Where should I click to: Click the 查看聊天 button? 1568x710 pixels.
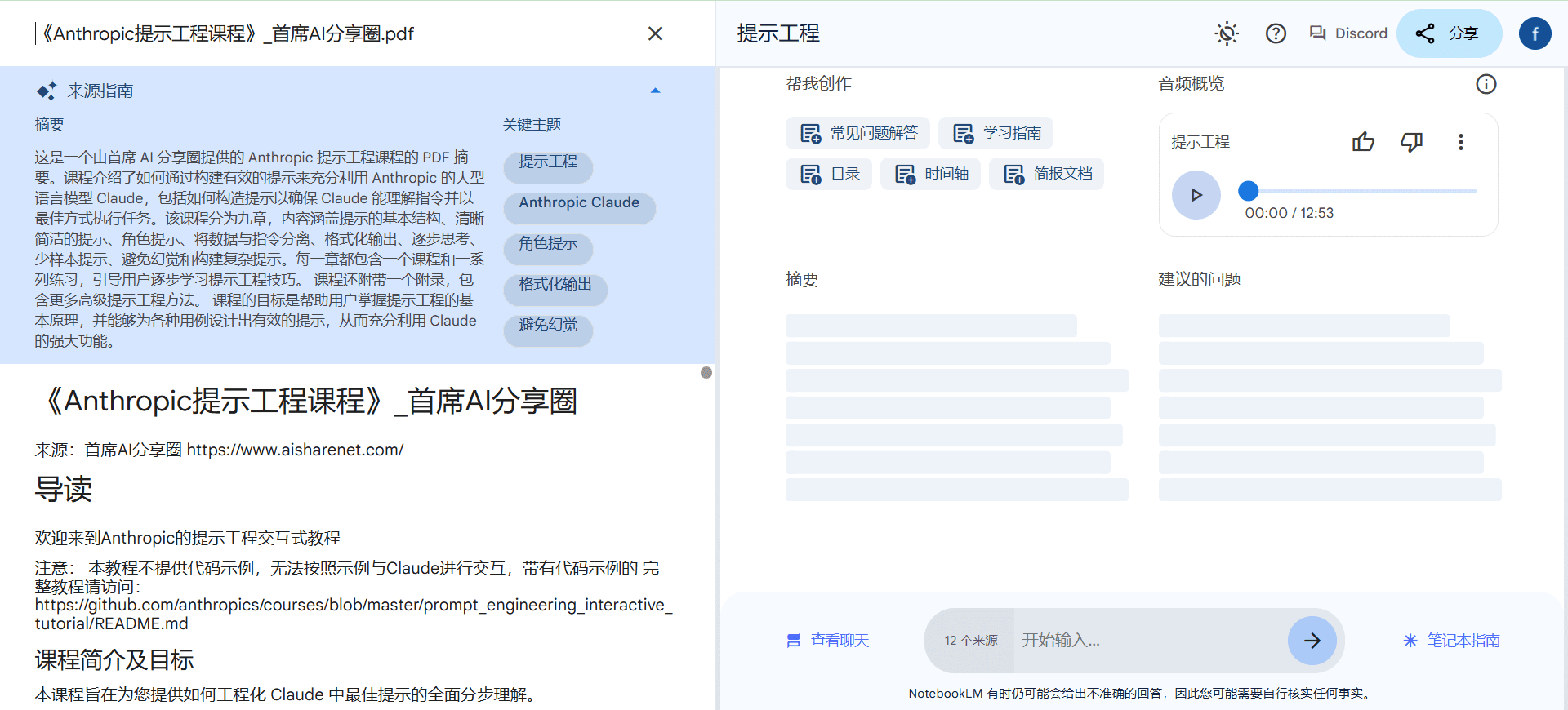(827, 641)
